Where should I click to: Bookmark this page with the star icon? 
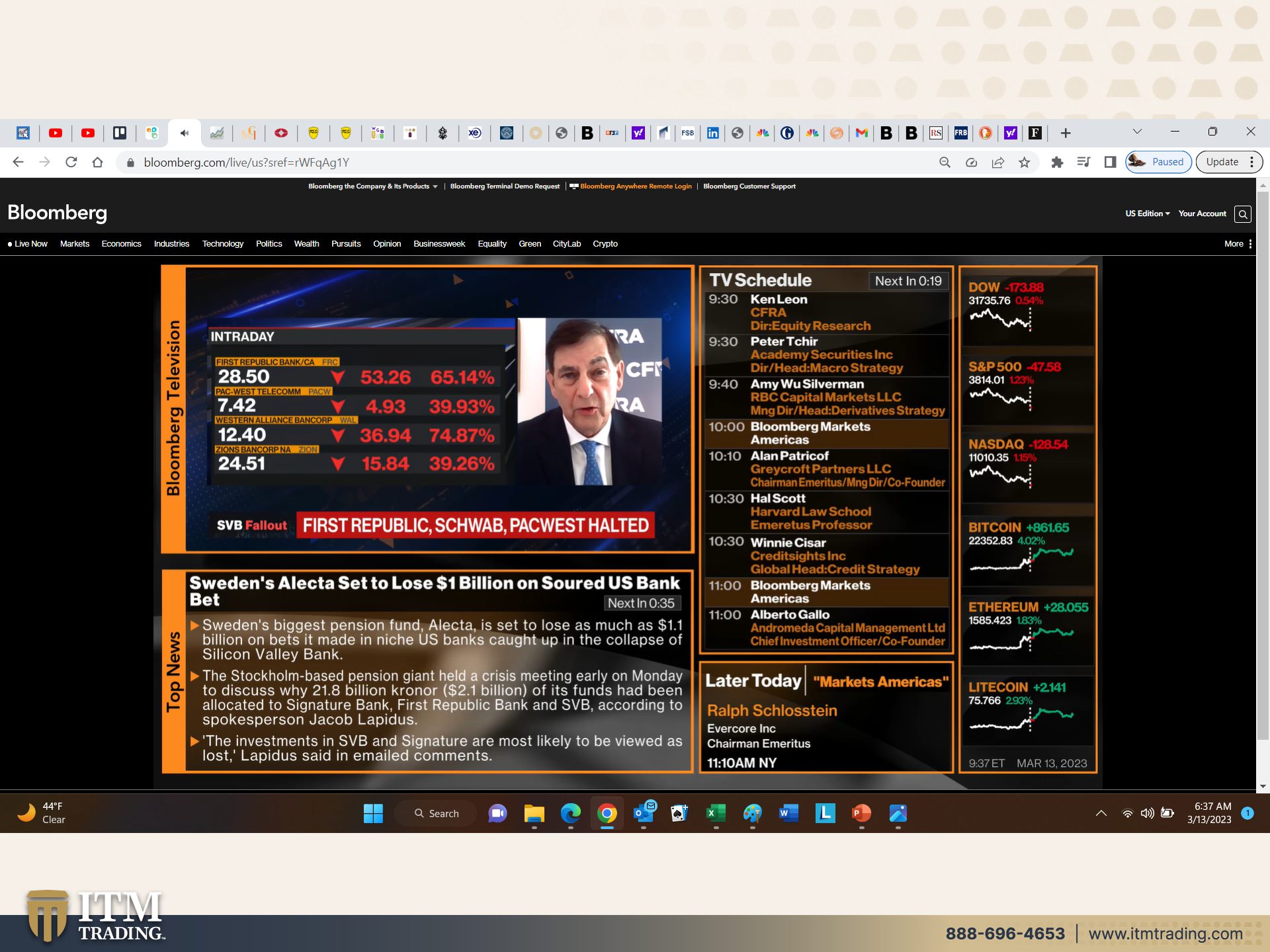pos(1024,162)
